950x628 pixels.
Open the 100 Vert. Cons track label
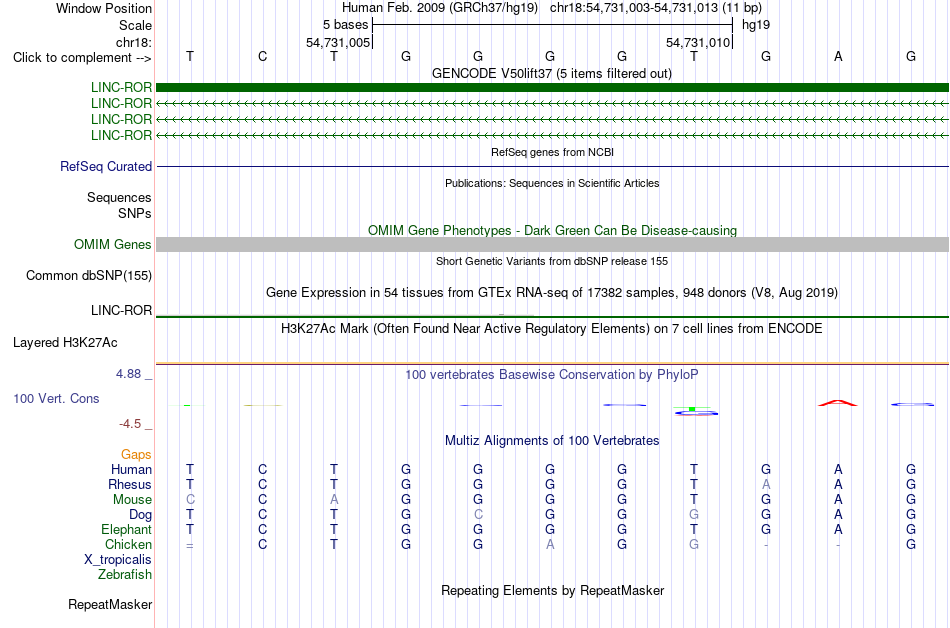(x=56, y=398)
